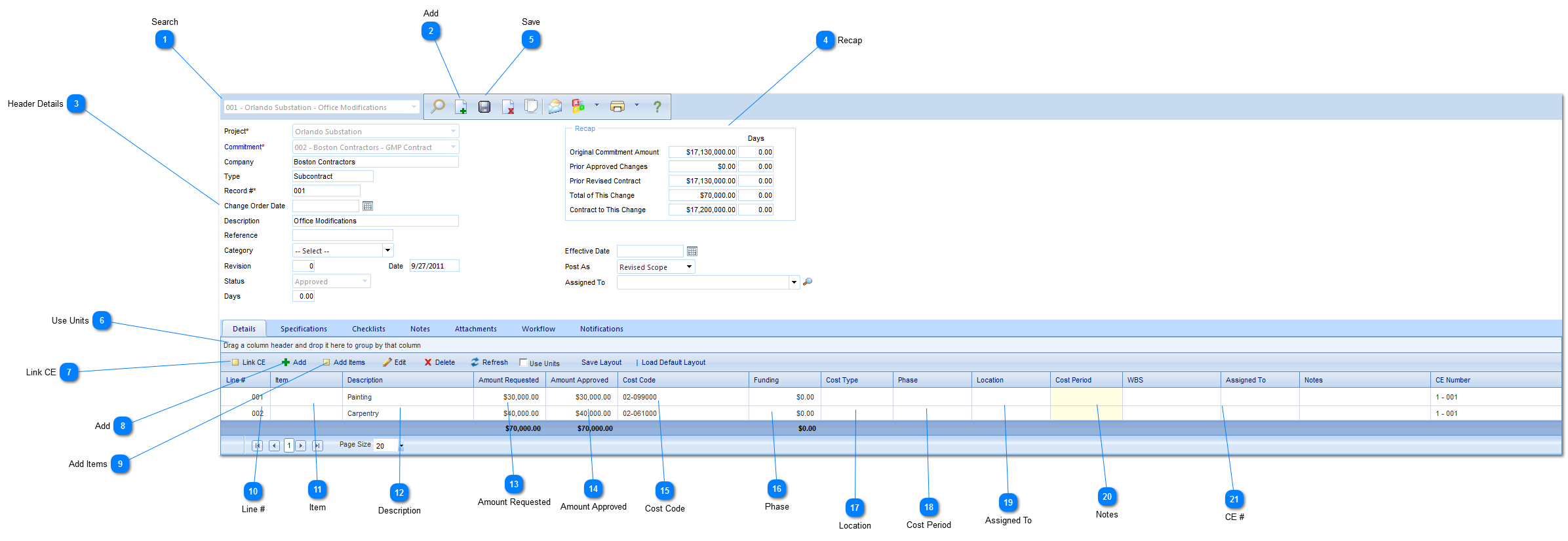Click the Delete record toolbar icon
This screenshot has width=1568, height=541.
508,107
